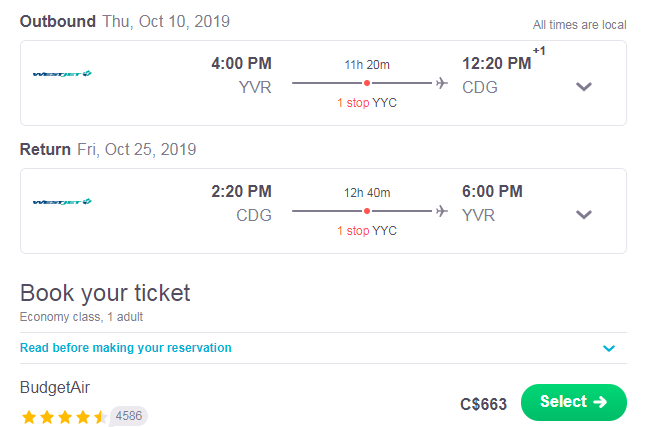Expand return flight details chevron
Screen dimensions: 657x427
584,215
